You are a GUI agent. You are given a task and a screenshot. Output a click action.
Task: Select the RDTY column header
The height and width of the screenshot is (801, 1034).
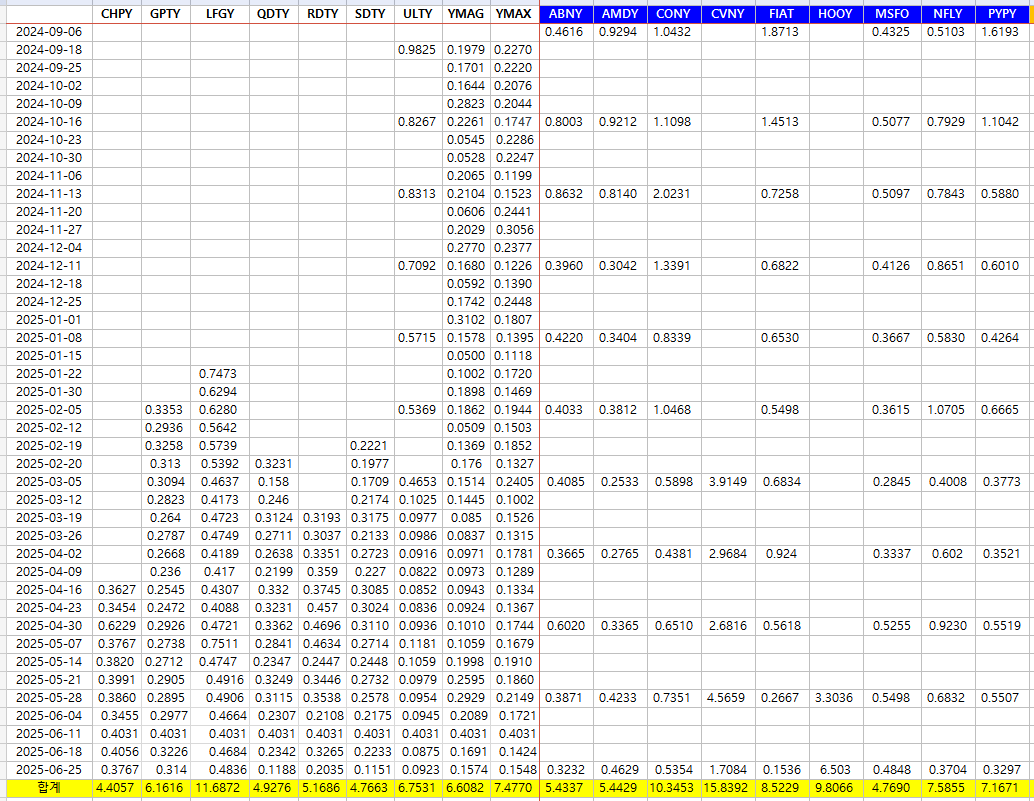pyautogui.click(x=322, y=14)
